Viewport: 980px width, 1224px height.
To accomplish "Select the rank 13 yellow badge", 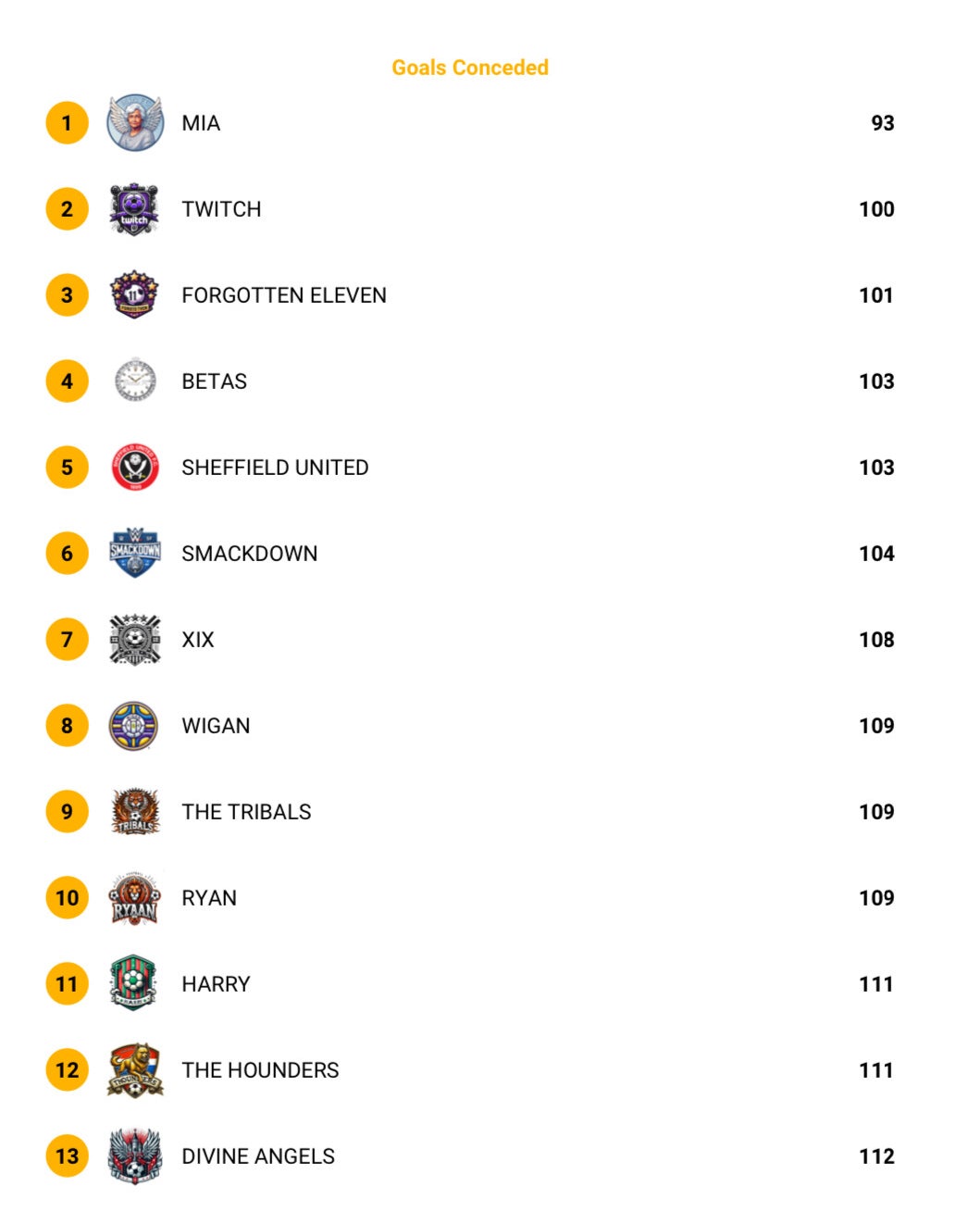I will 67,1155.
